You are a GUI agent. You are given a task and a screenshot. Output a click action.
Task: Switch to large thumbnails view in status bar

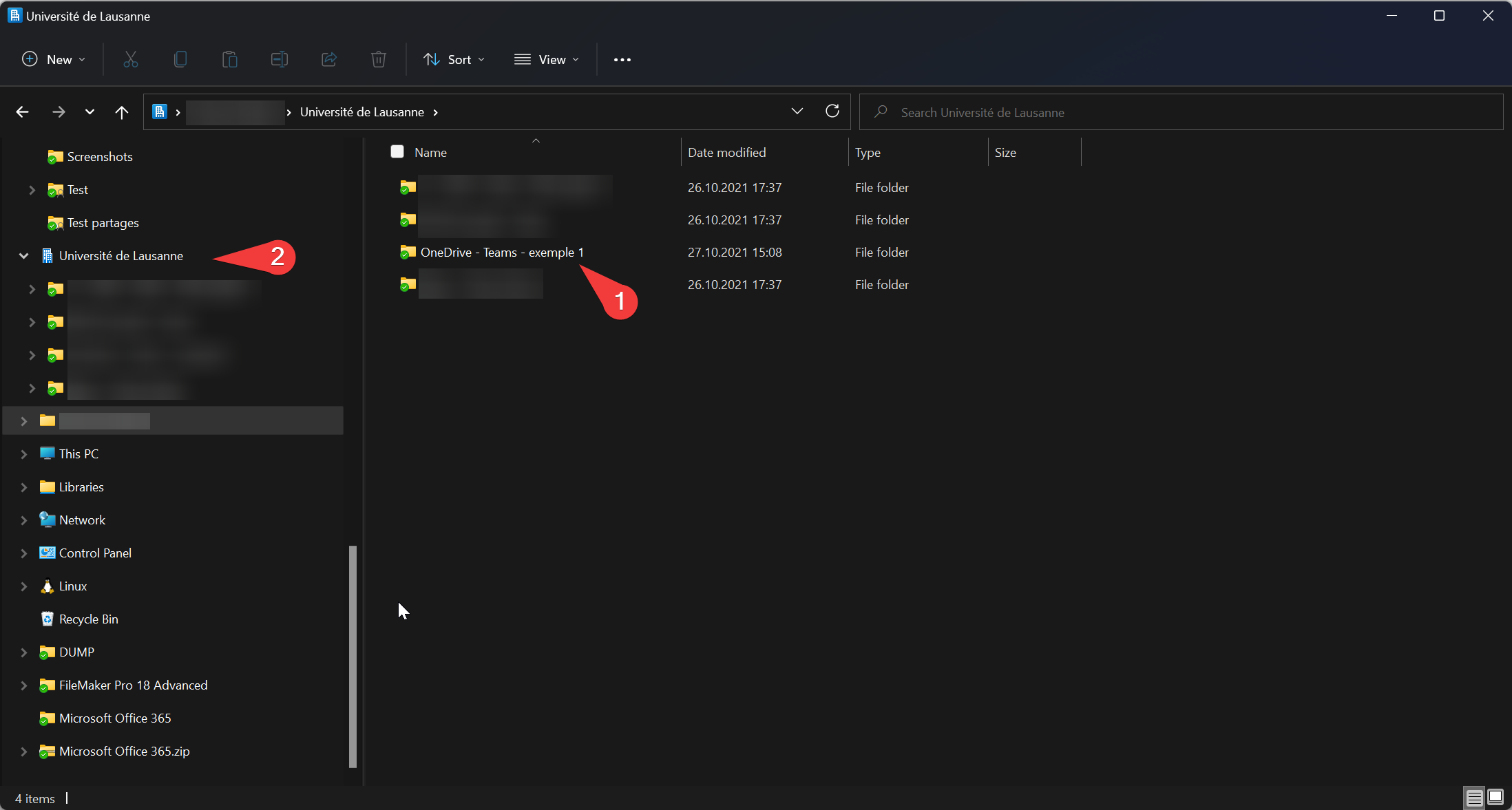click(x=1495, y=798)
